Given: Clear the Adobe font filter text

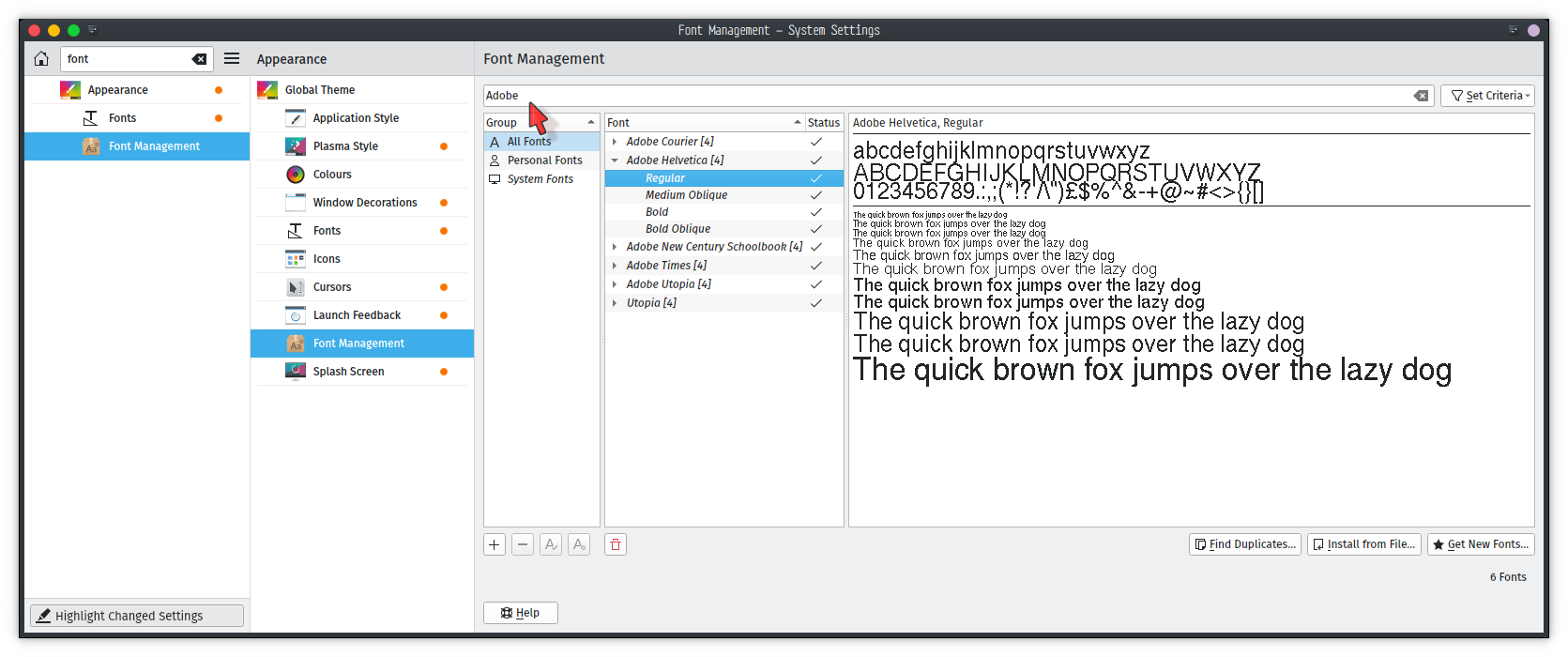Looking at the screenshot, I should coord(1421,96).
